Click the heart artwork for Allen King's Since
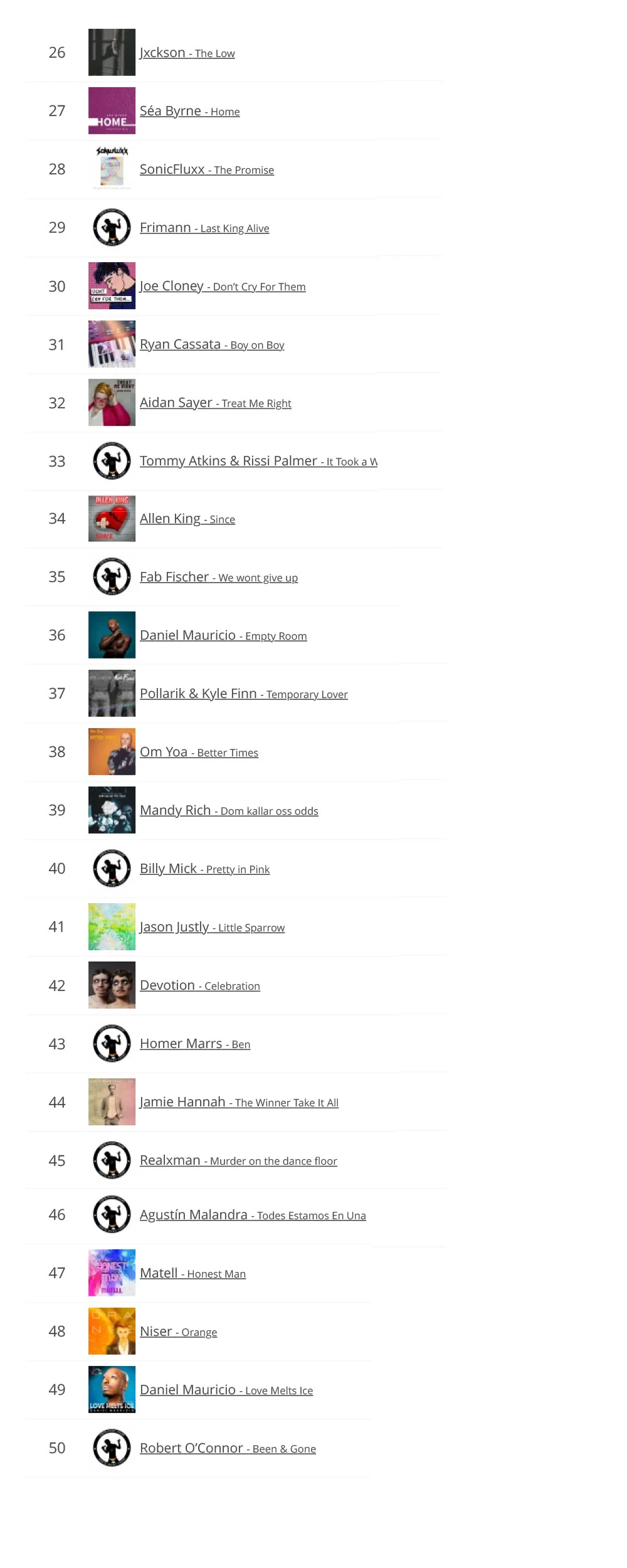The height and width of the screenshot is (1568, 627). [x=112, y=519]
